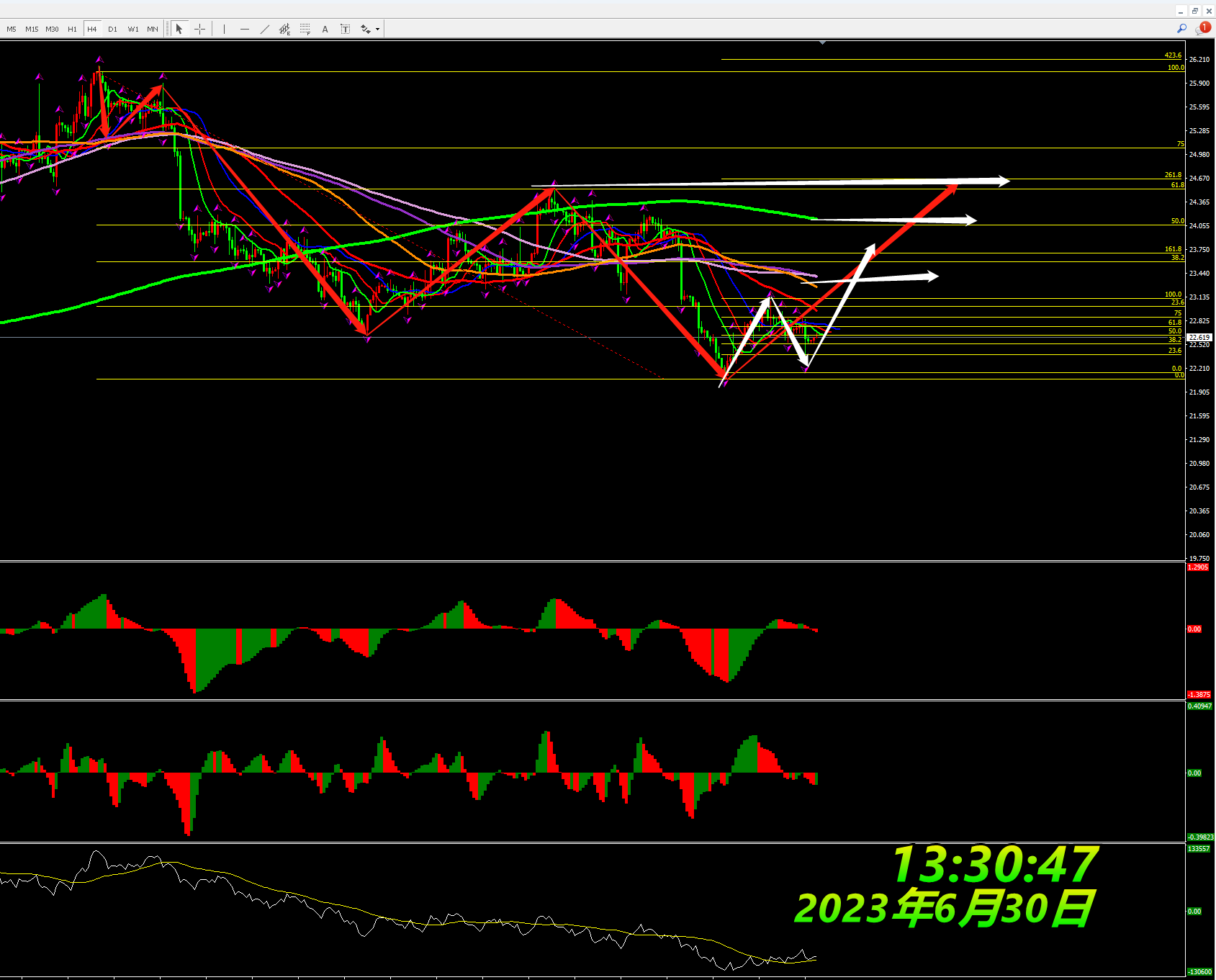1216x980 pixels.
Task: Select the trendline drawing tool
Action: pyautogui.click(x=265, y=29)
